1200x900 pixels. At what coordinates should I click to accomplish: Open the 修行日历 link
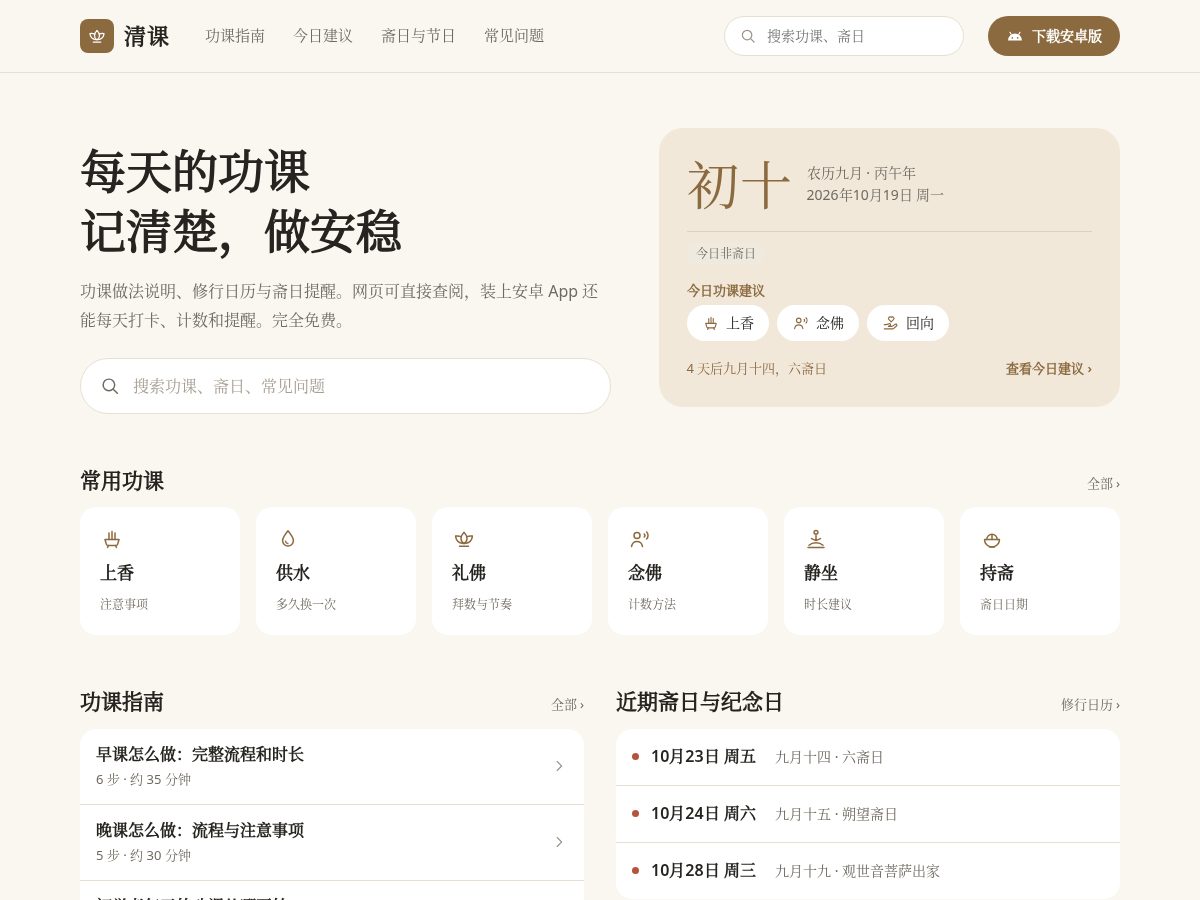point(1091,705)
